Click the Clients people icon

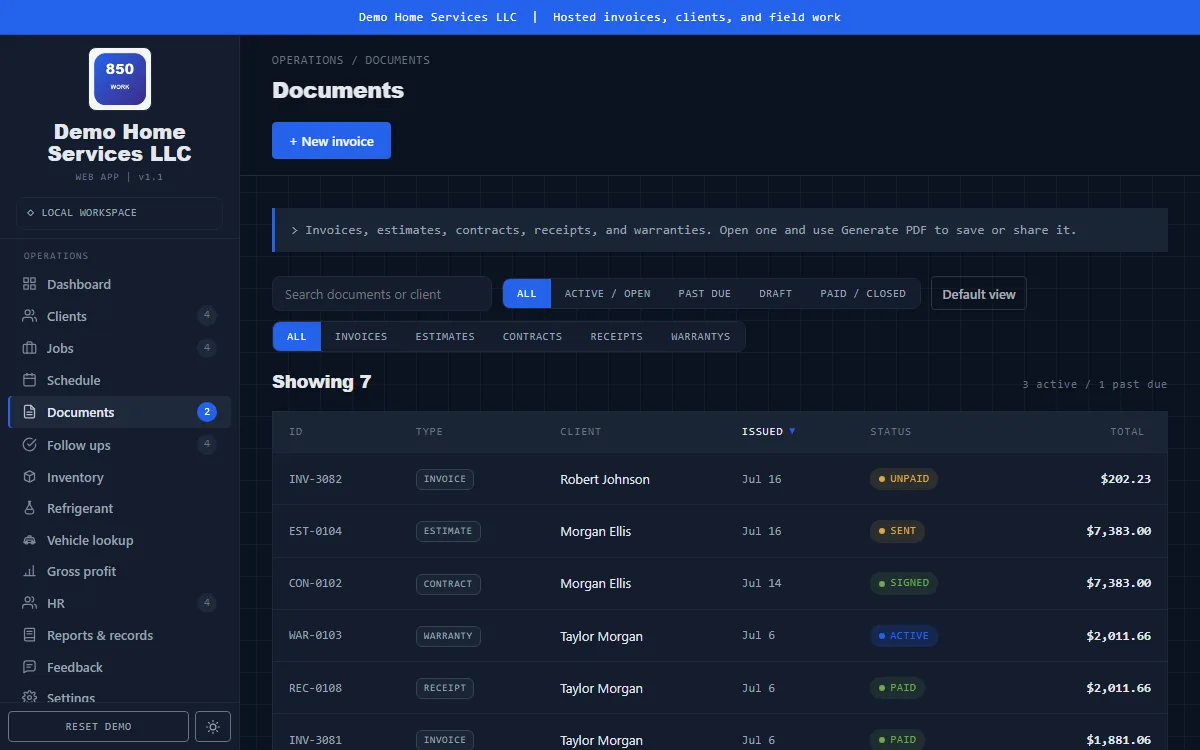pos(29,316)
